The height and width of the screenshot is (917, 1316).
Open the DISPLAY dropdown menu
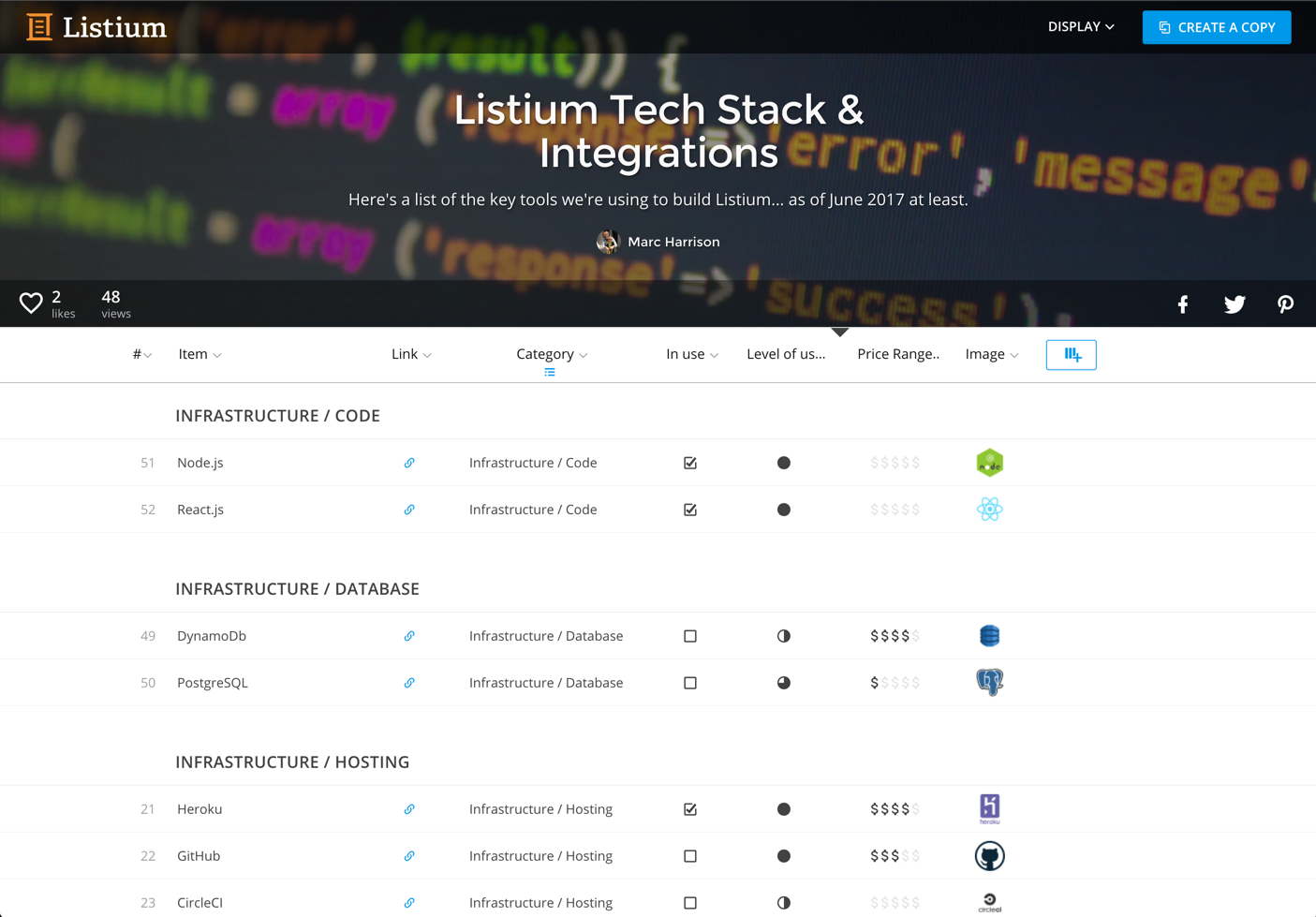coord(1081,27)
